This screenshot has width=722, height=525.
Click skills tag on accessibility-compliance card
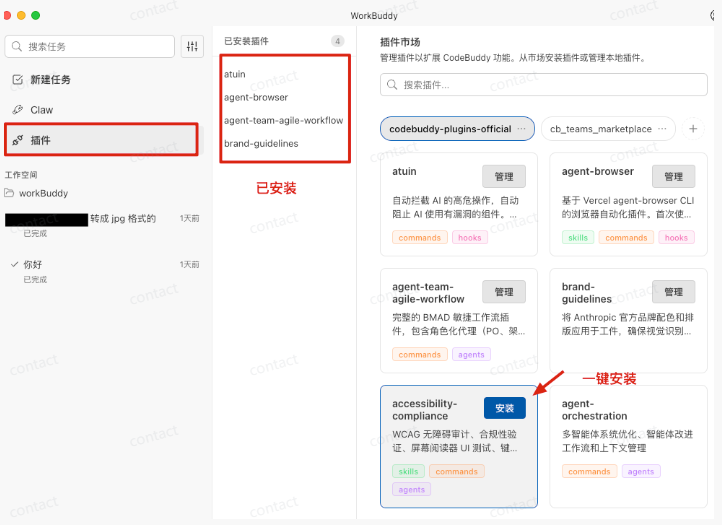[x=408, y=471]
